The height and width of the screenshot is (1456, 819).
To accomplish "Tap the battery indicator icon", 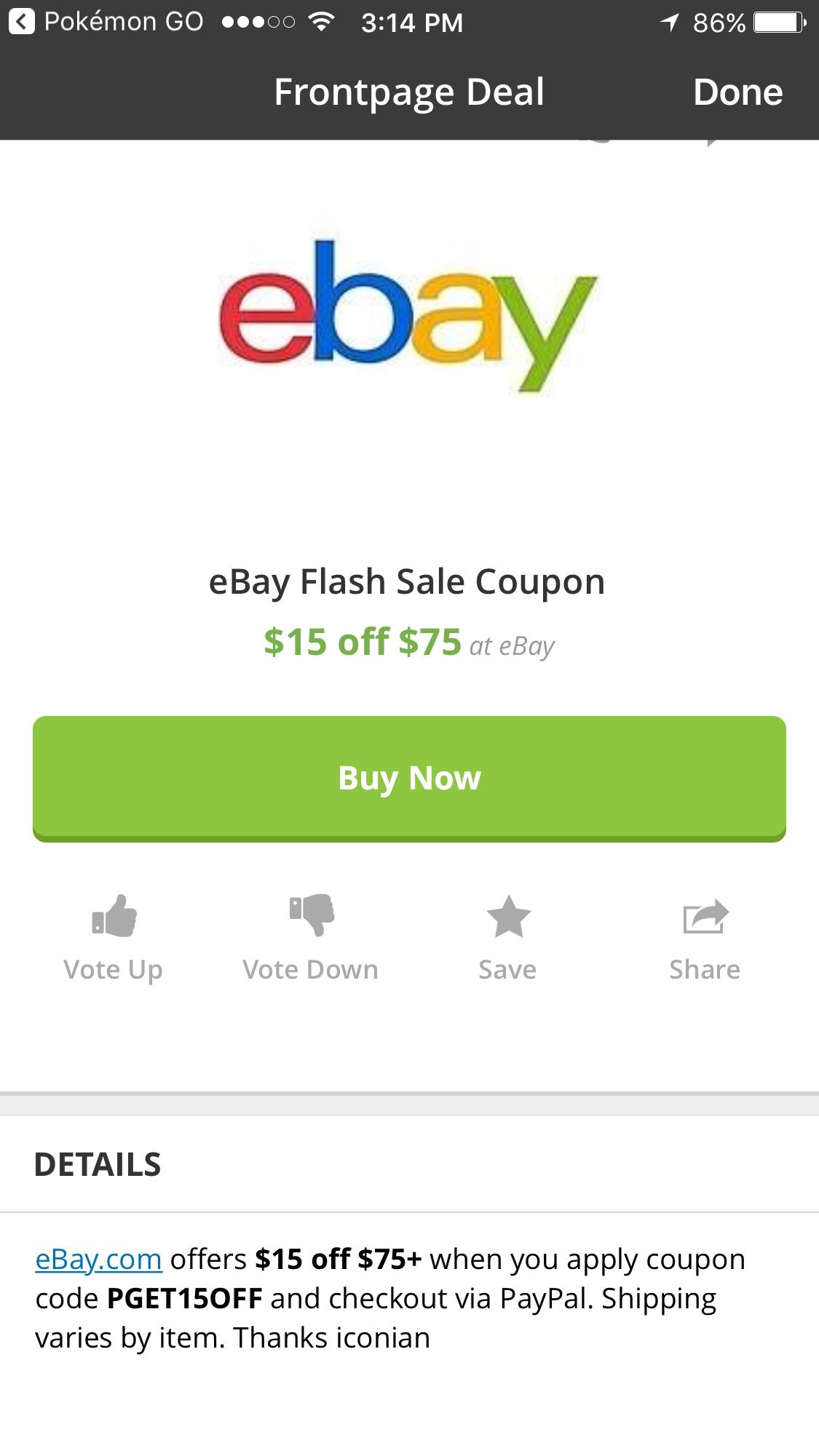I will [x=779, y=23].
